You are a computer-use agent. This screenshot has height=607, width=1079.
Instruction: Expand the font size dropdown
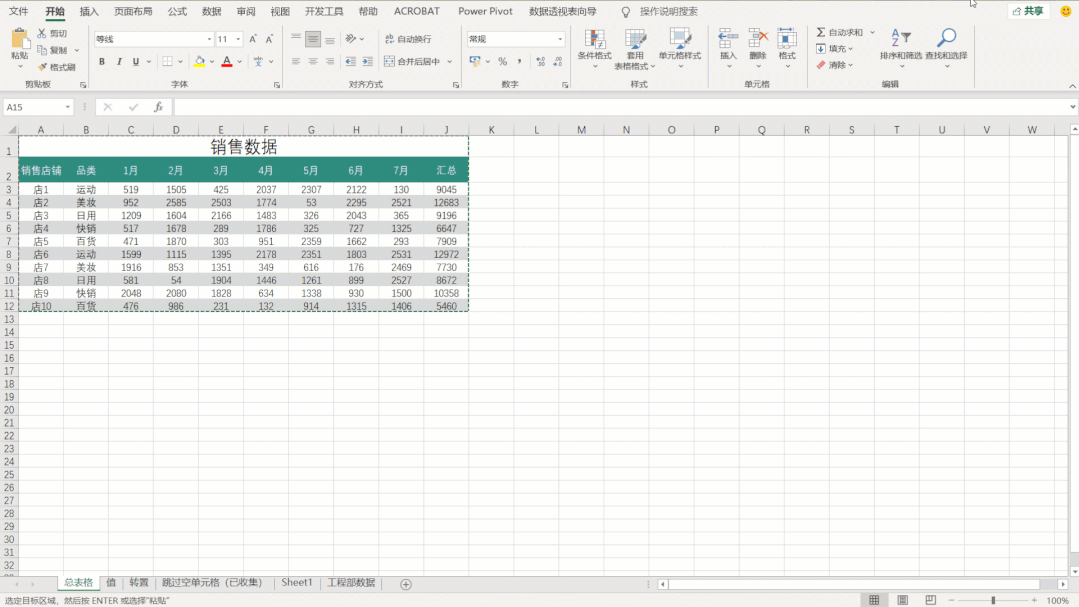tap(238, 39)
